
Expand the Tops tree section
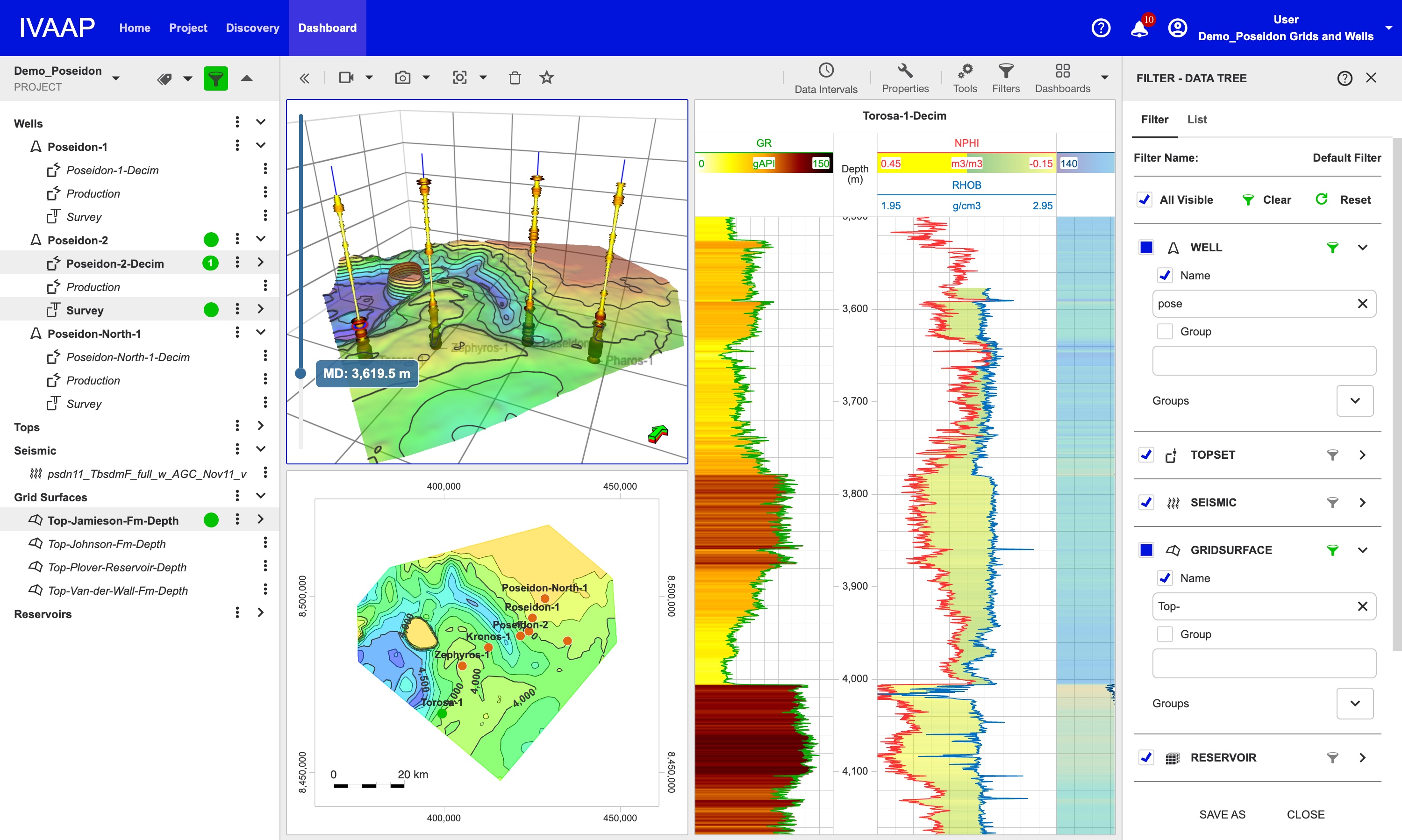[x=260, y=426]
